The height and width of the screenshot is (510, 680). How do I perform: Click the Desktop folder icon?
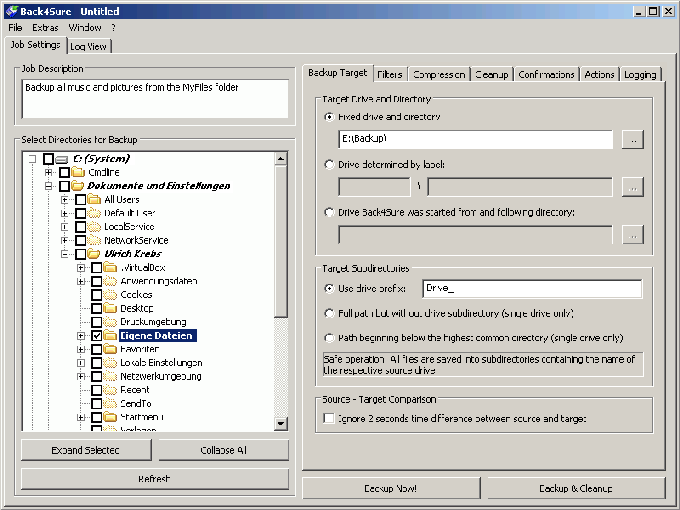[x=110, y=309]
